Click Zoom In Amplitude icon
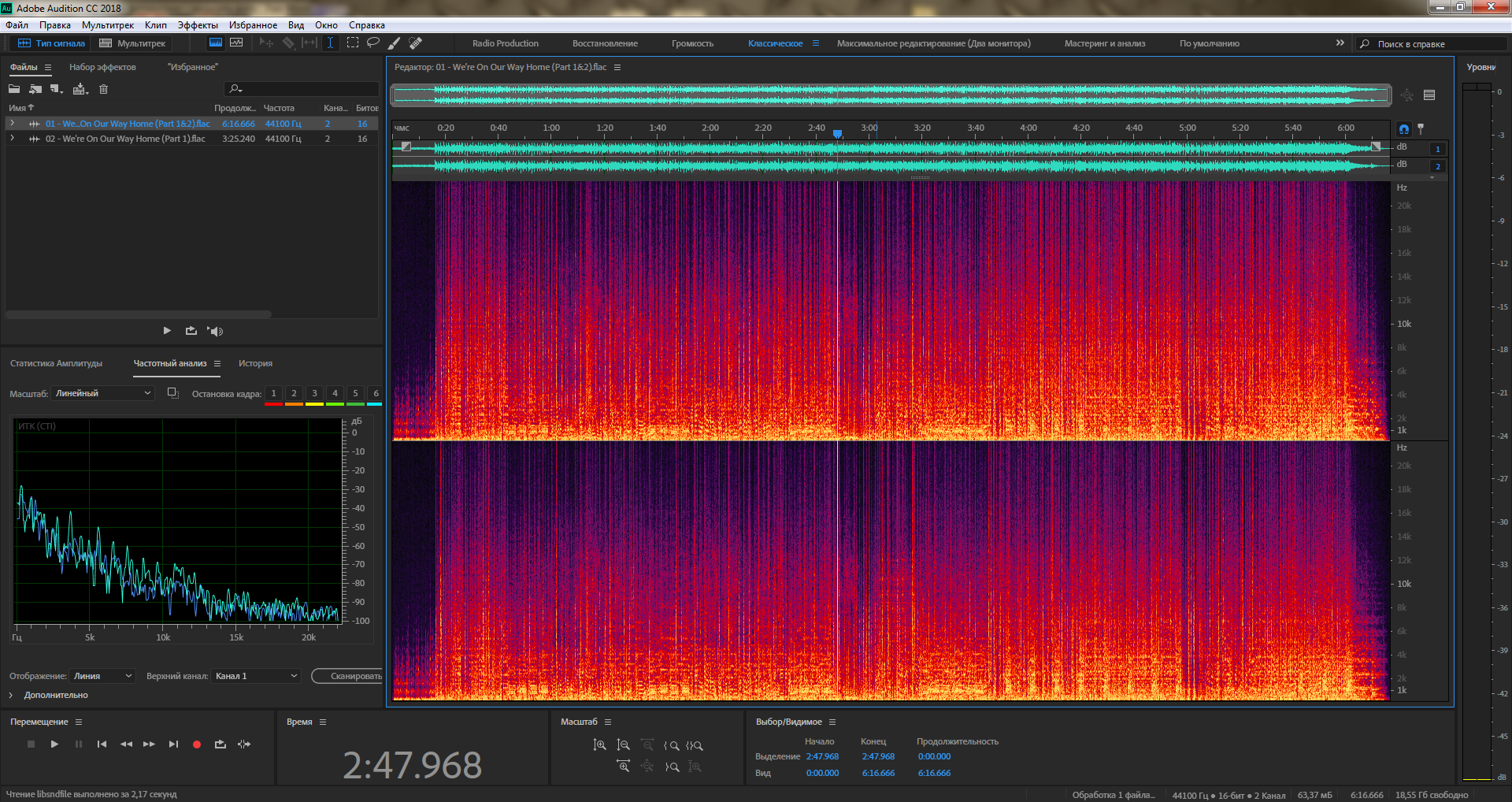 pyautogui.click(x=600, y=745)
